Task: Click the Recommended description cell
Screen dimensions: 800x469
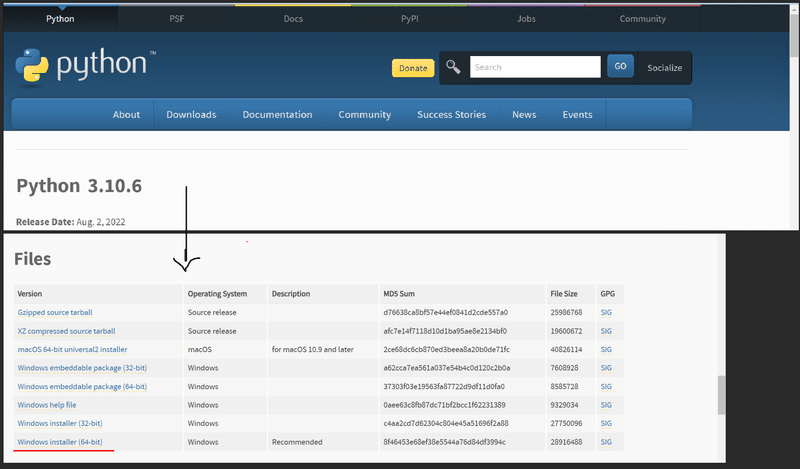Action: pos(297,442)
